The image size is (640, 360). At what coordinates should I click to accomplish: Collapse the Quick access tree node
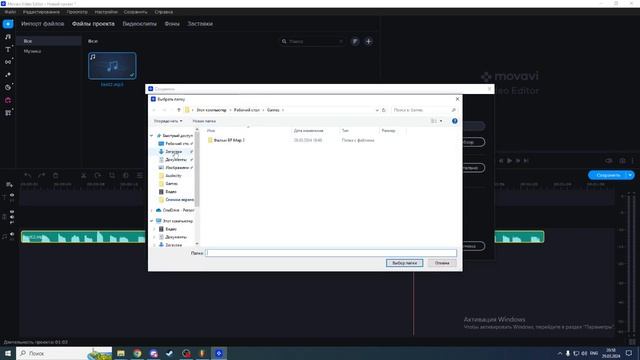pos(152,136)
